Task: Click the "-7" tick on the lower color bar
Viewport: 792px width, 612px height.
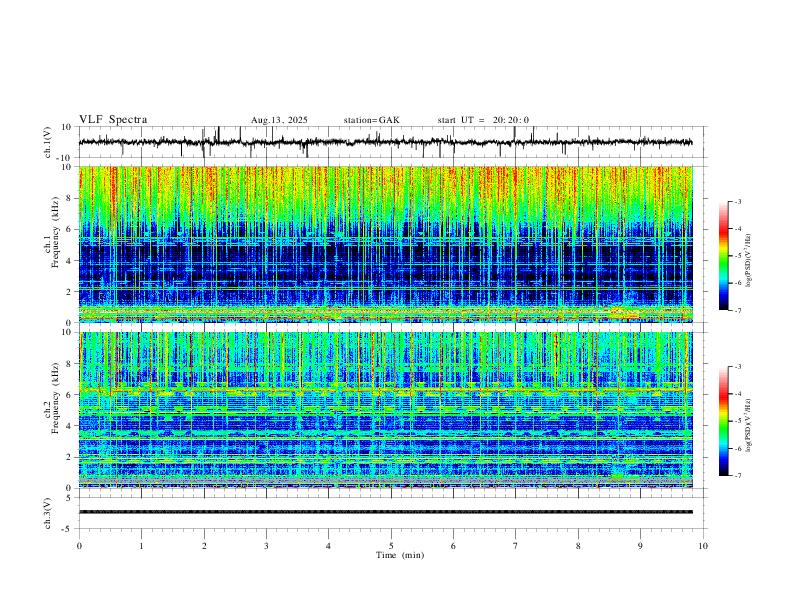Action: [x=737, y=476]
